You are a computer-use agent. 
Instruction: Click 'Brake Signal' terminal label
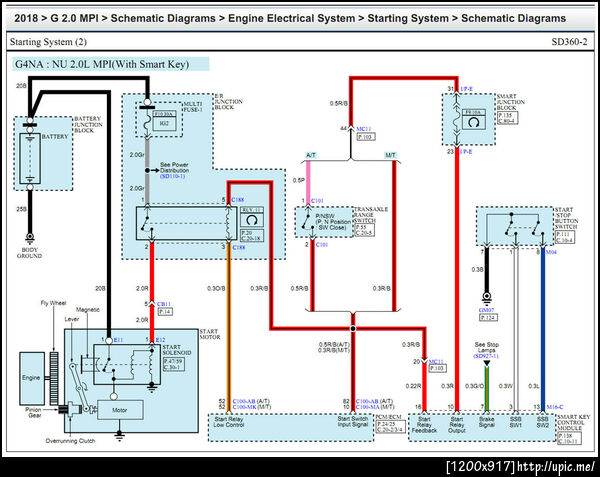(x=486, y=422)
